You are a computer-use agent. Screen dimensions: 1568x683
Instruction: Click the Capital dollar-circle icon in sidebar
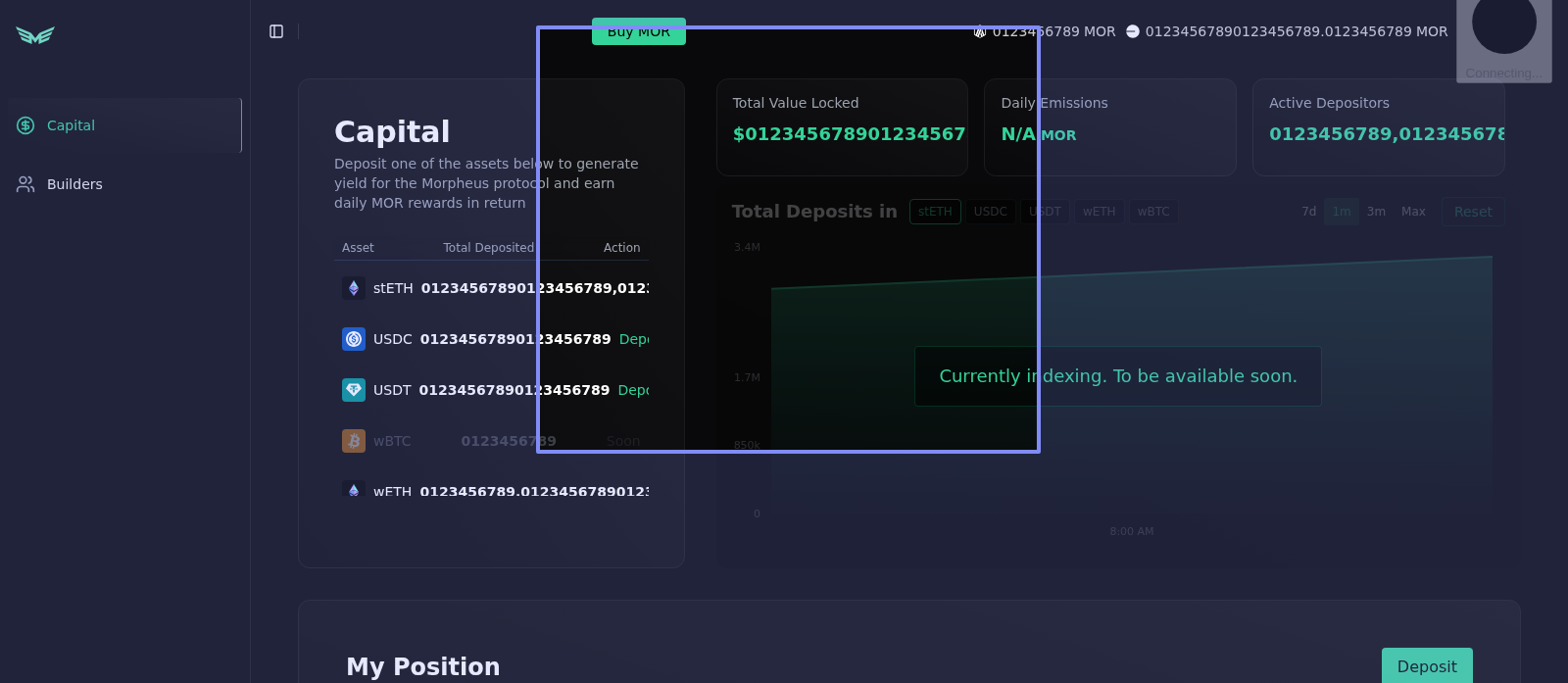(x=25, y=125)
